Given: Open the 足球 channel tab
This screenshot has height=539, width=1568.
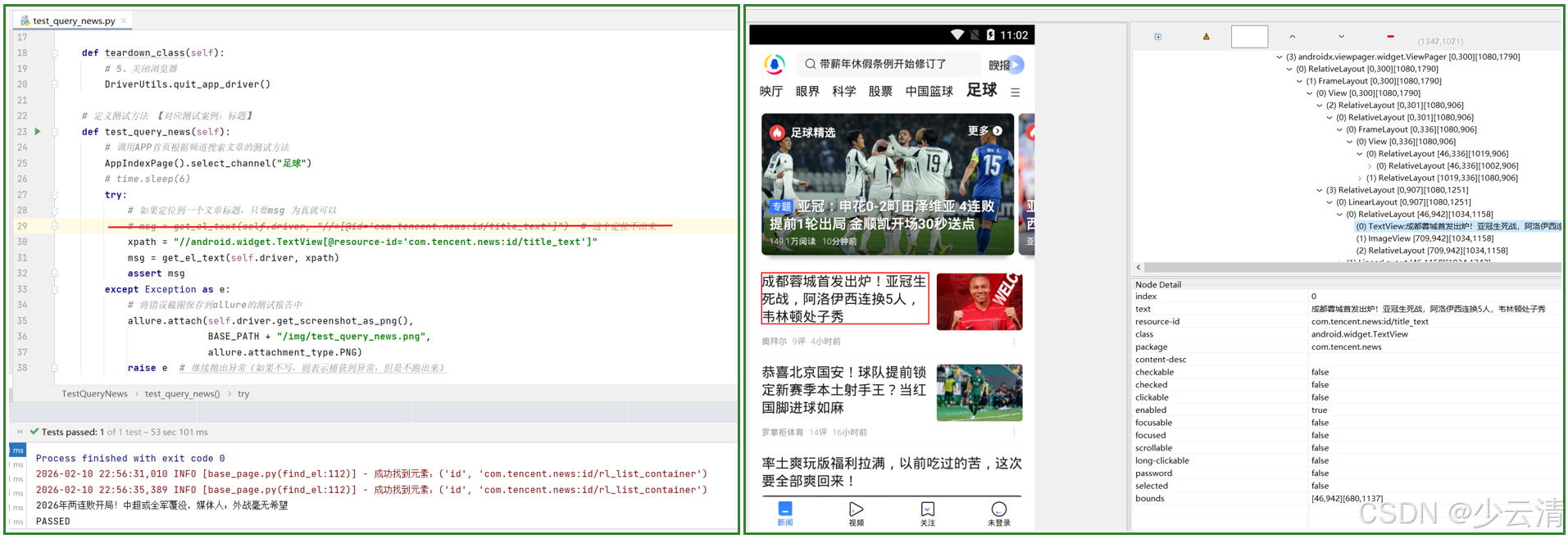Looking at the screenshot, I should point(981,90).
